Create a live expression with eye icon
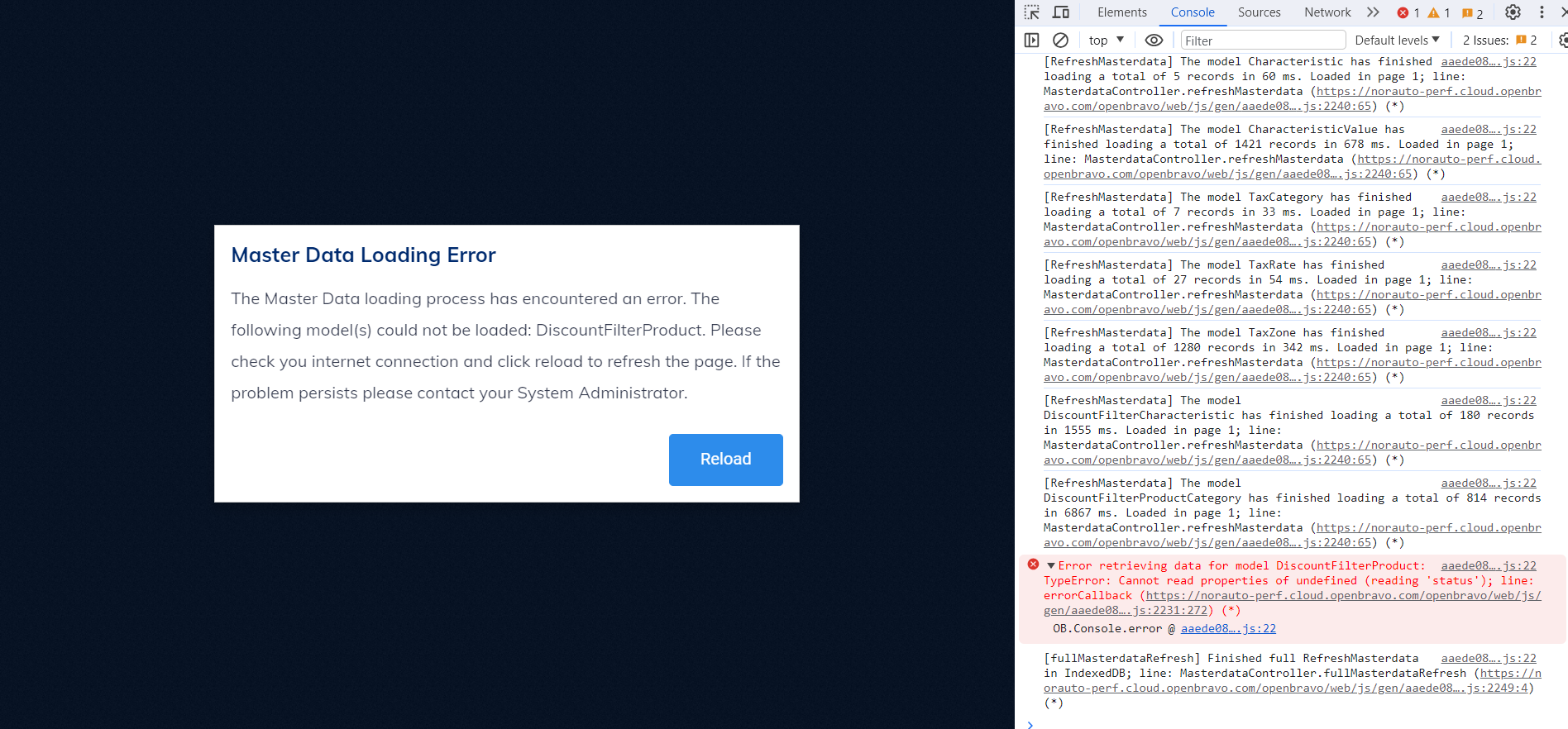The height and width of the screenshot is (729, 1568). click(x=1154, y=40)
